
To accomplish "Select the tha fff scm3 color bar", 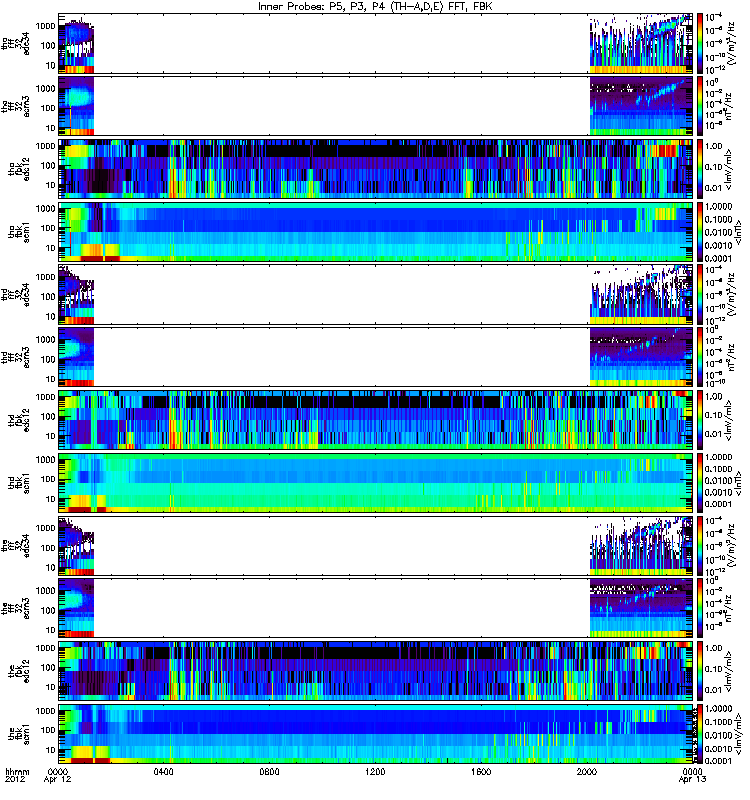I will pos(700,106).
